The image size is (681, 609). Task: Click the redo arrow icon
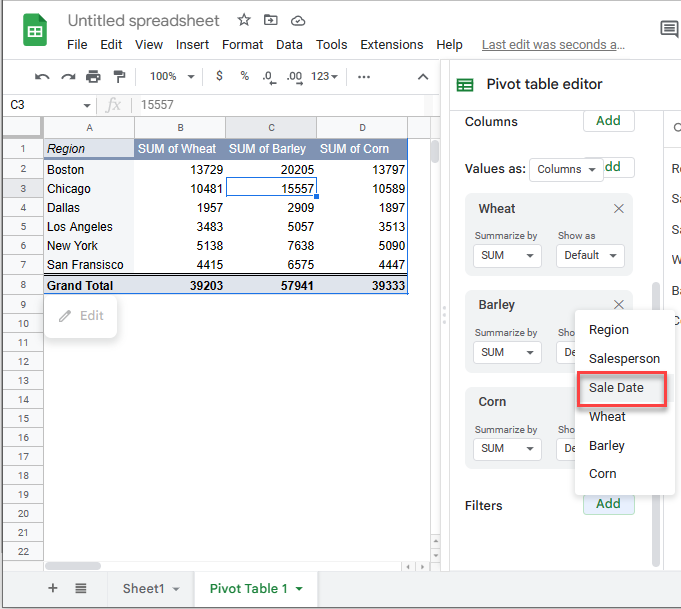pos(68,76)
